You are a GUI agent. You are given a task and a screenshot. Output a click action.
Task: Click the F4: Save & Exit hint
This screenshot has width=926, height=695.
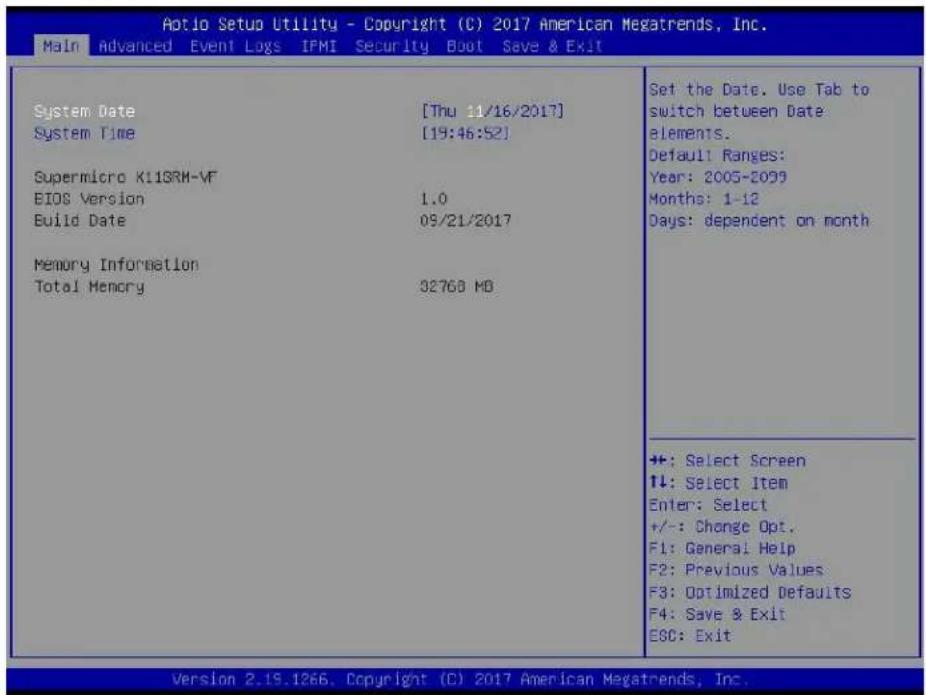718,615
